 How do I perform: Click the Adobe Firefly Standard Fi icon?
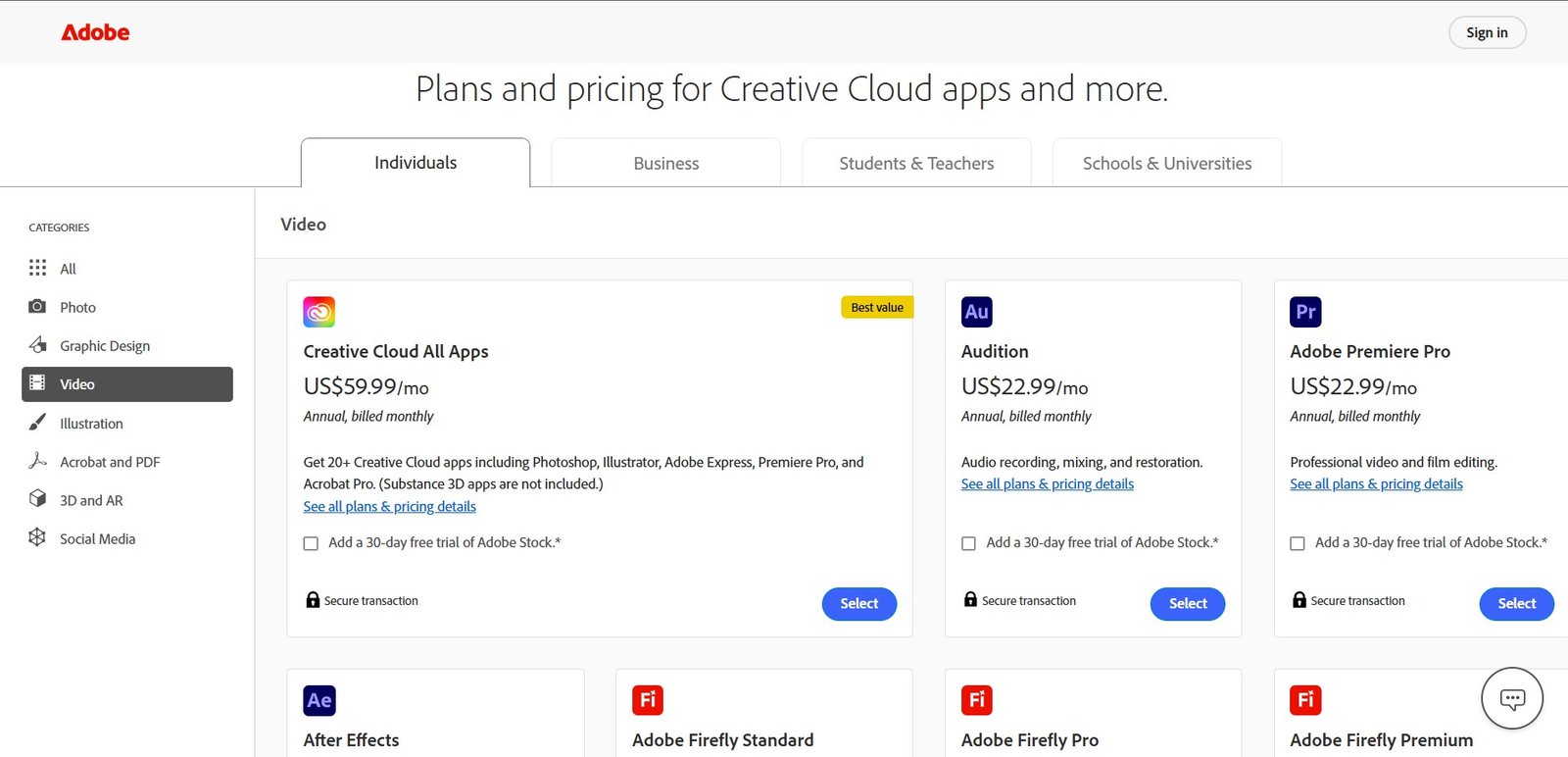[648, 700]
